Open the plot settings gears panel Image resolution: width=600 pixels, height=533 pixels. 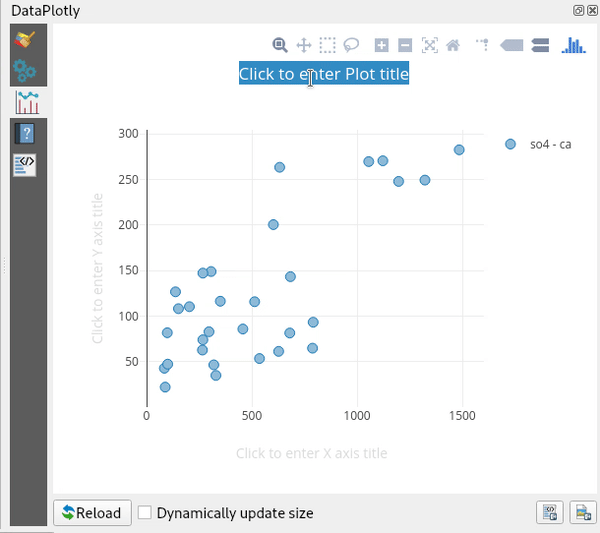25,70
